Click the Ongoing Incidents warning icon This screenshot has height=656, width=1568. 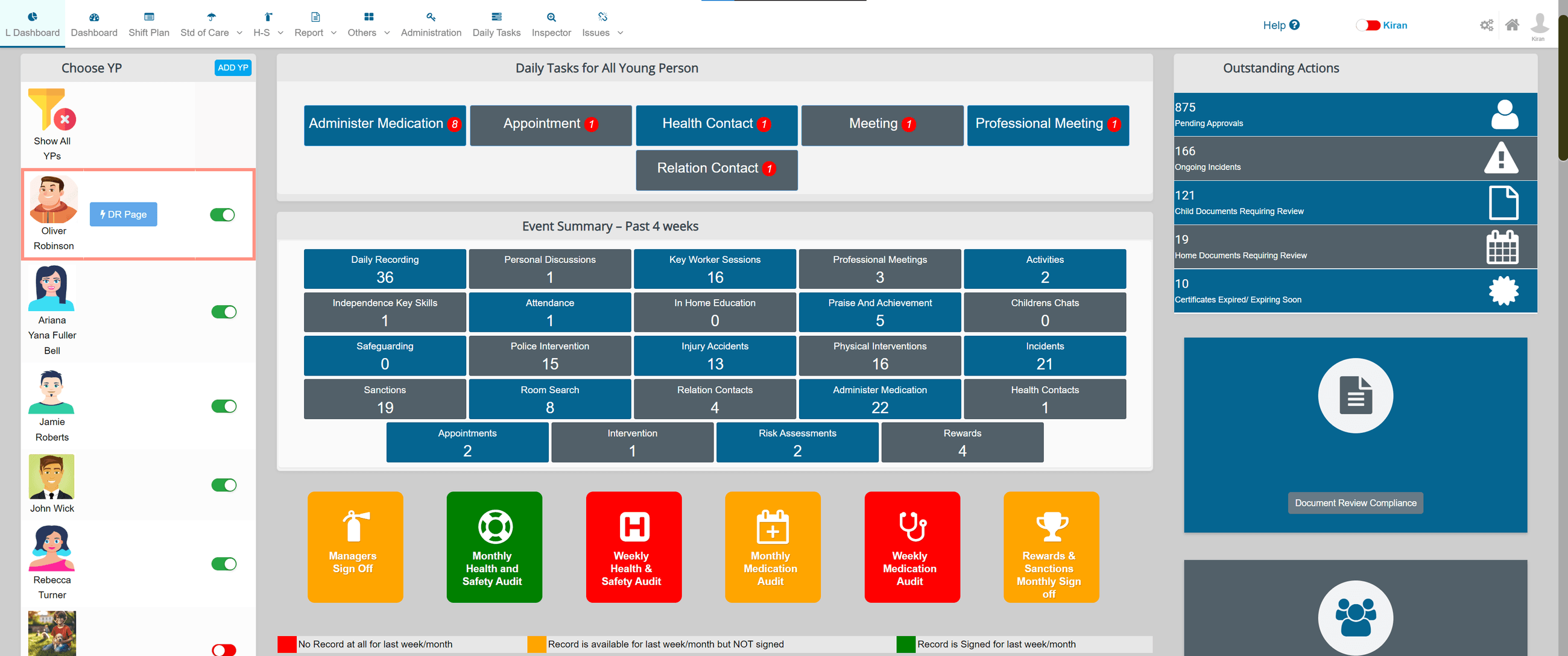coord(1500,158)
